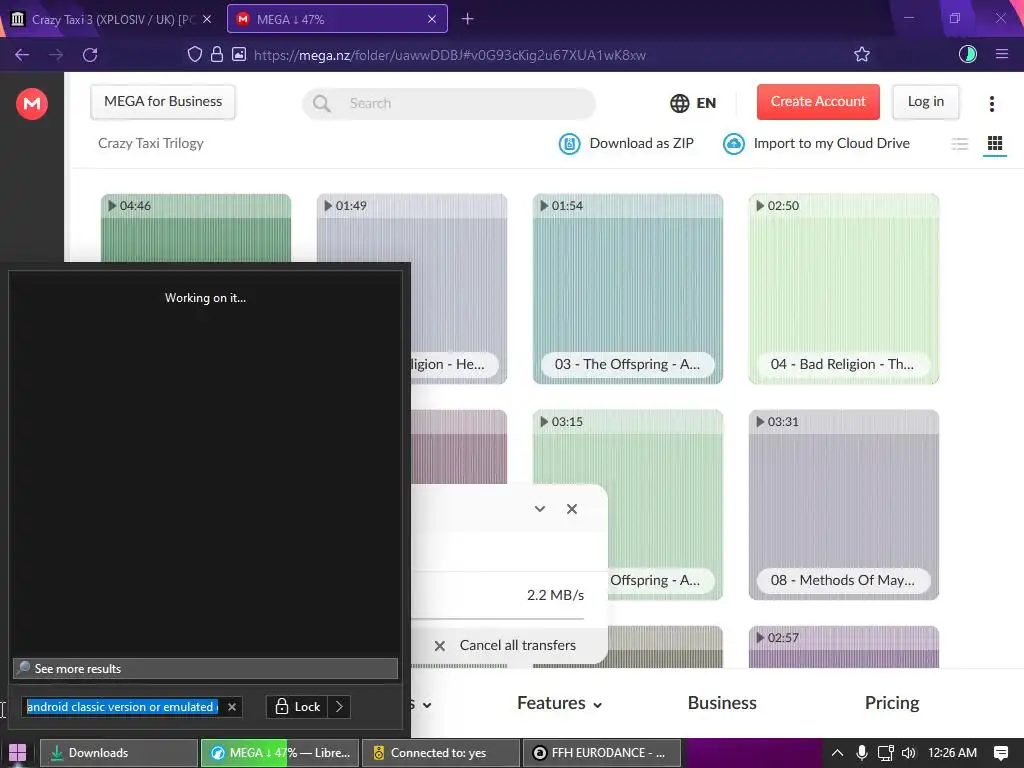Switch to MEGA LibreWolf taskbar window

pos(280,753)
